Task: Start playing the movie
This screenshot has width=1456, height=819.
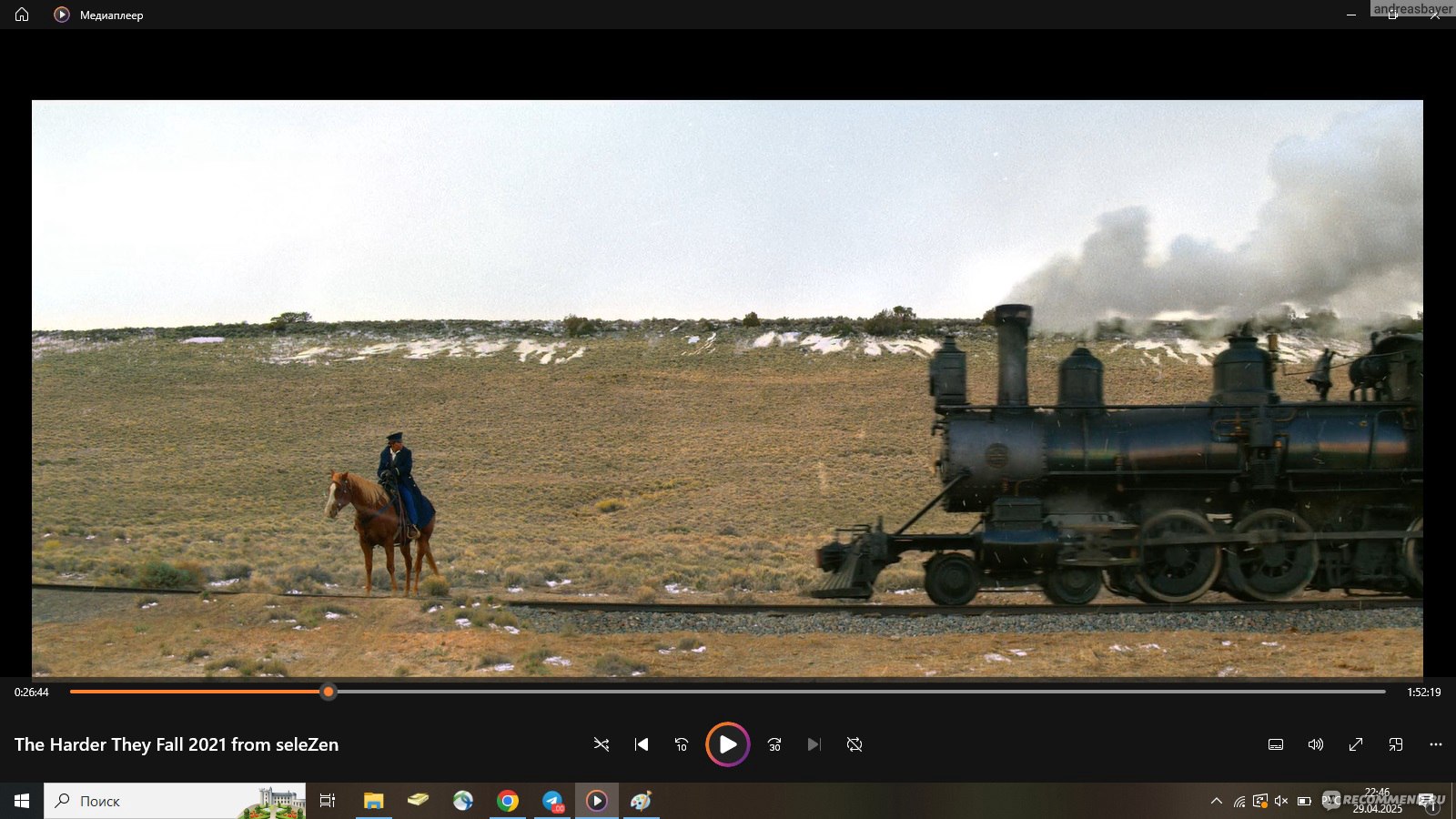Action: (x=728, y=744)
